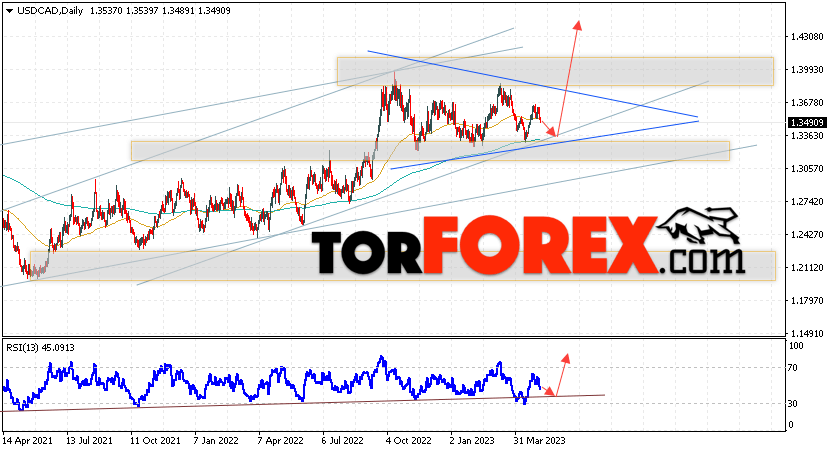Click price axis label 1.24270
Viewport: 831px width, 452px height.
807,234
